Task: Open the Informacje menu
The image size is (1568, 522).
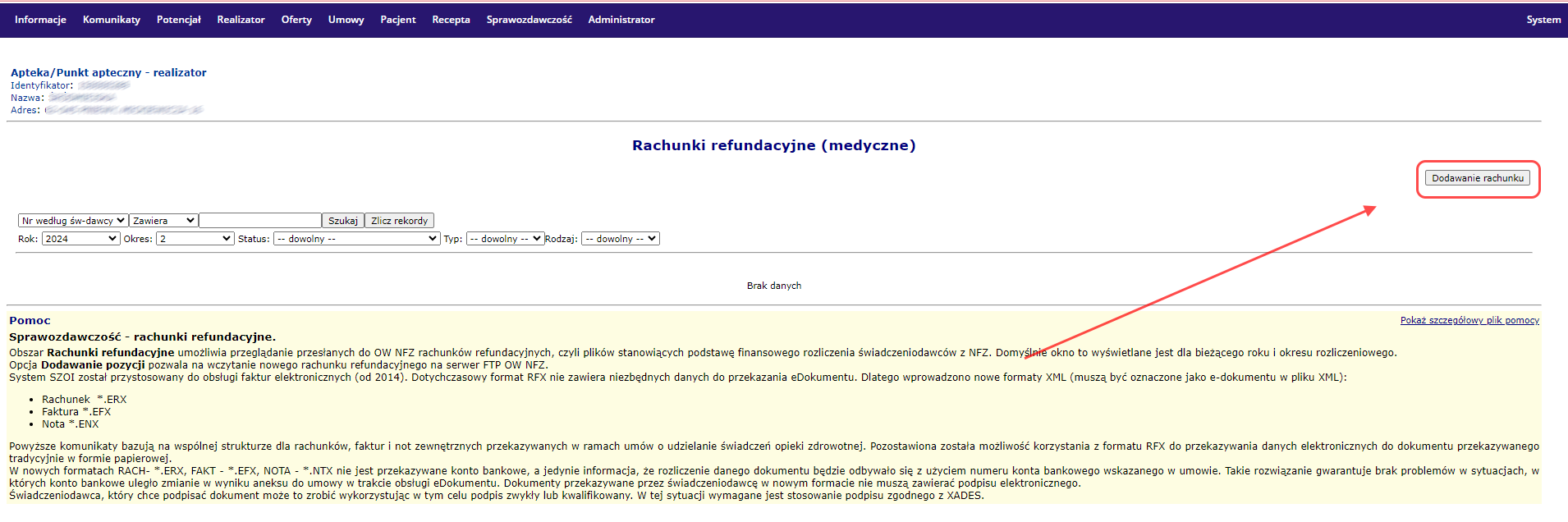Action: (x=40, y=20)
